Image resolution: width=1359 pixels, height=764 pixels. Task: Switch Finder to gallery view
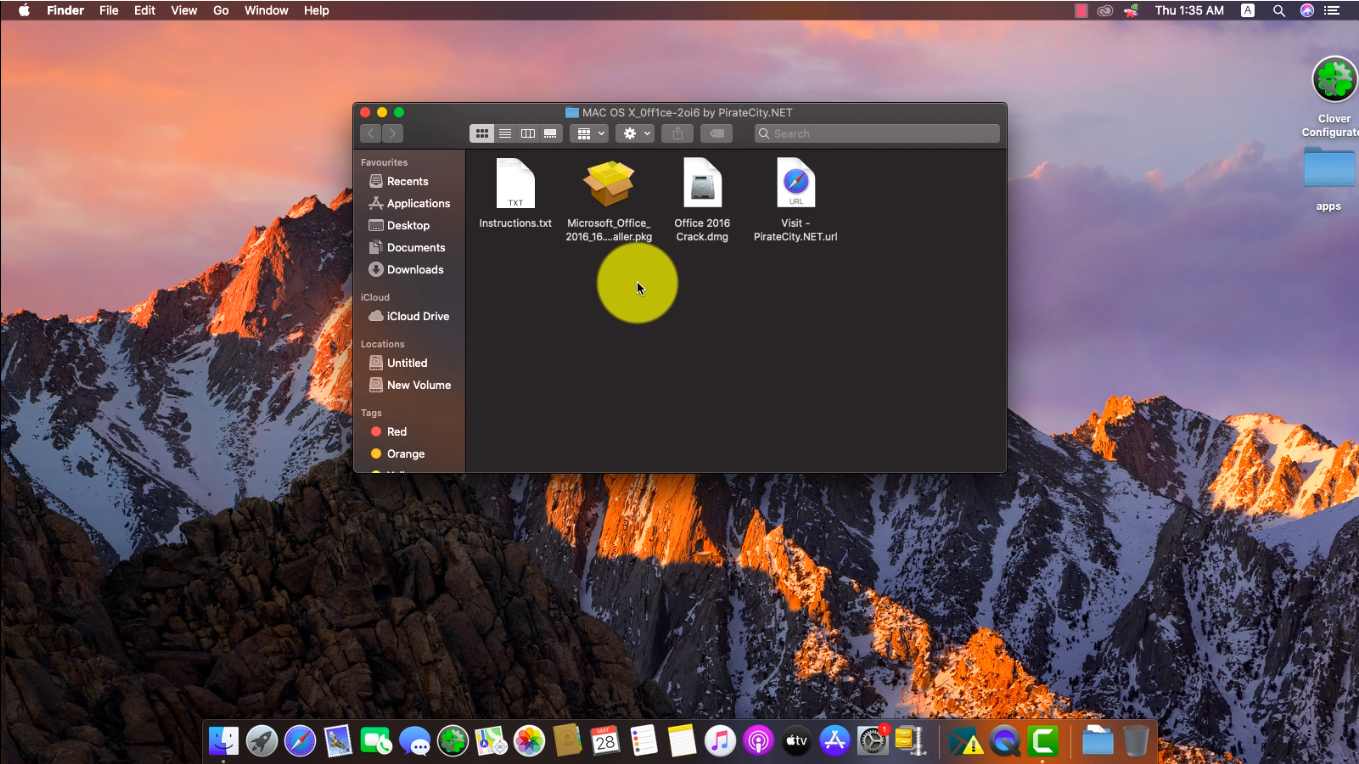pyautogui.click(x=550, y=133)
